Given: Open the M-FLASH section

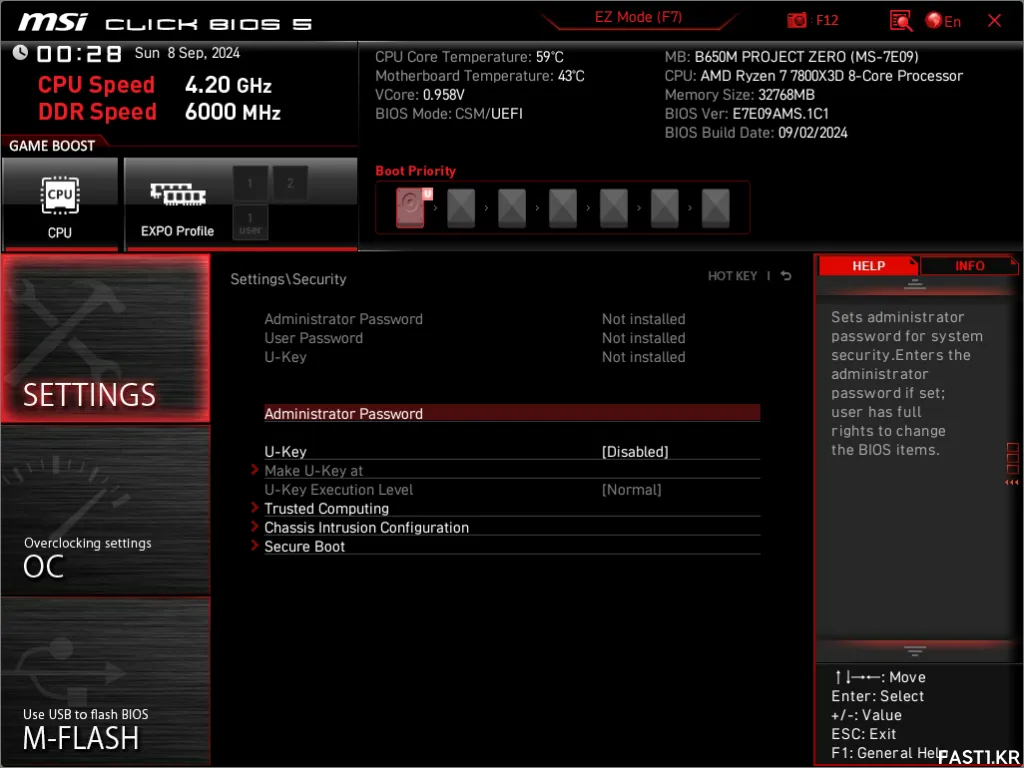Looking at the screenshot, I should 106,681.
